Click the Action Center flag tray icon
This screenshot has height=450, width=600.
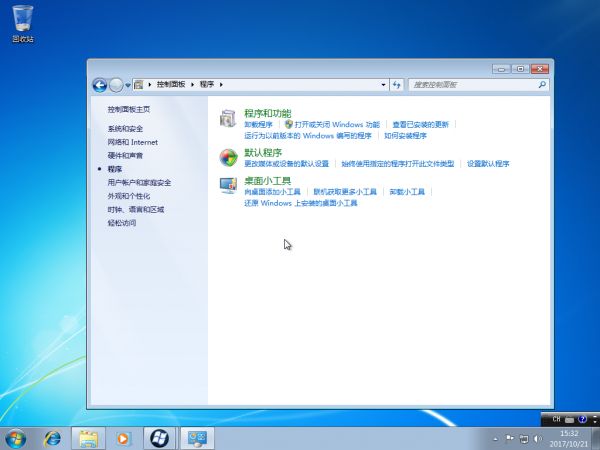coord(510,439)
